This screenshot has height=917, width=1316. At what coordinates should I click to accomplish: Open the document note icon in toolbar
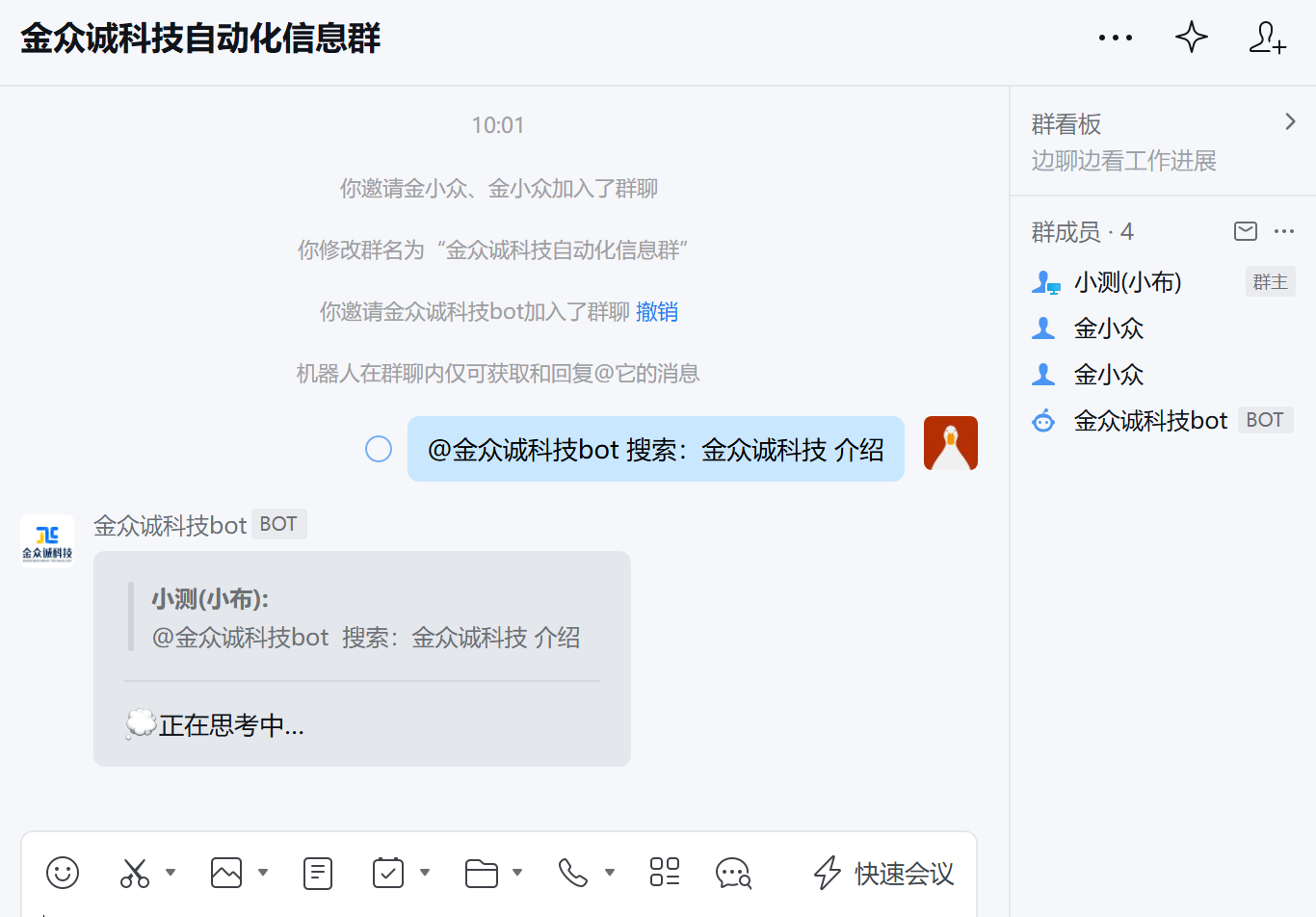pos(318,873)
